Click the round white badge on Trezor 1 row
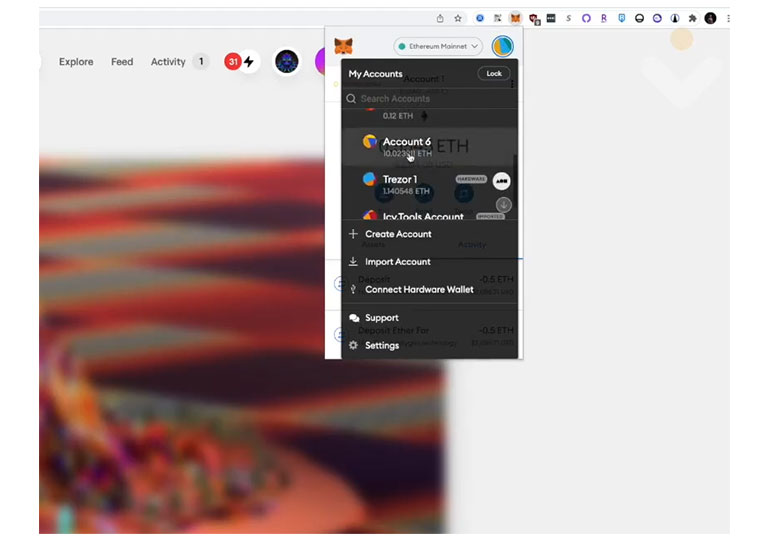 [x=501, y=181]
